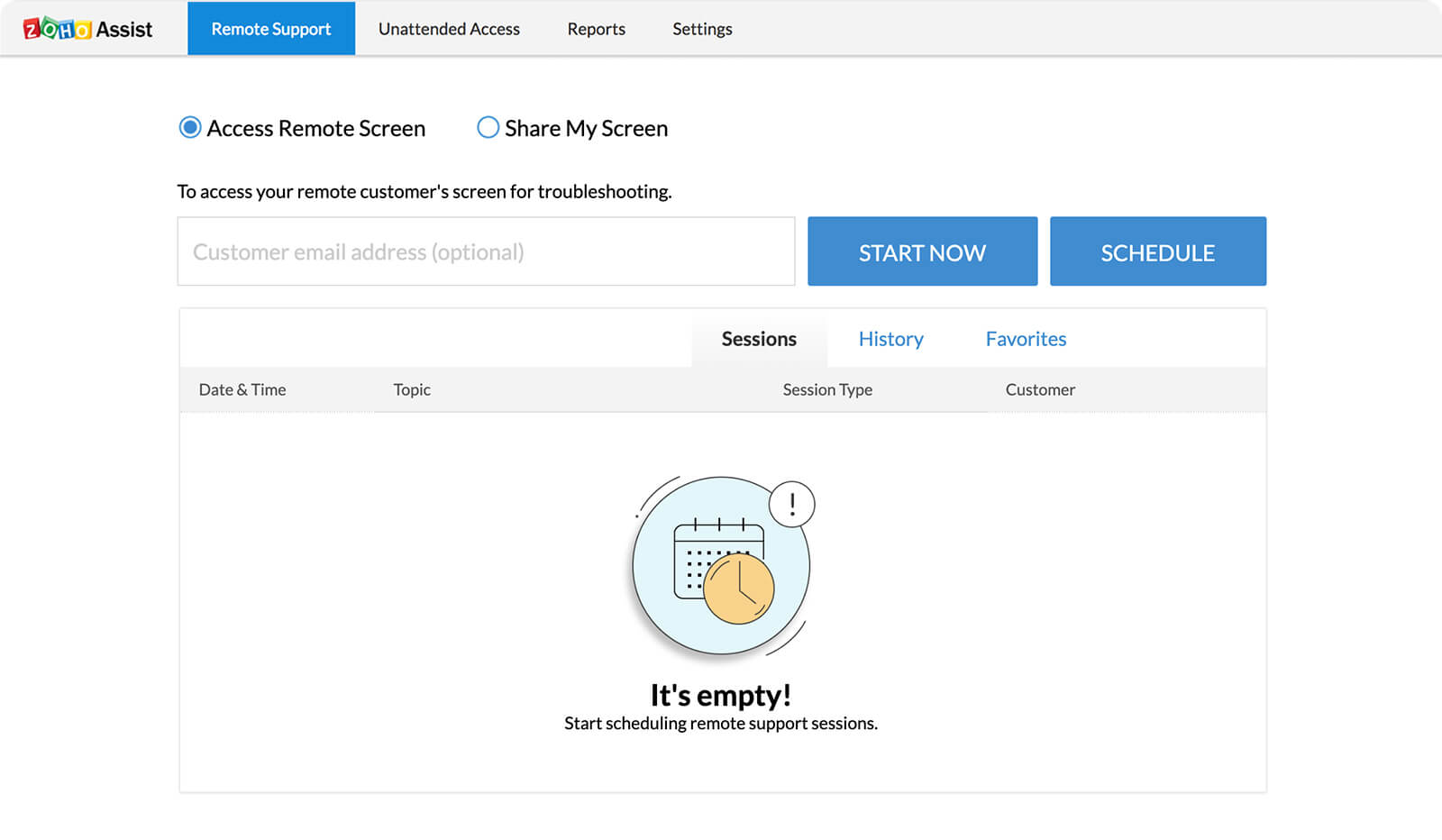
Task: Select the Sessions tab
Action: point(759,339)
